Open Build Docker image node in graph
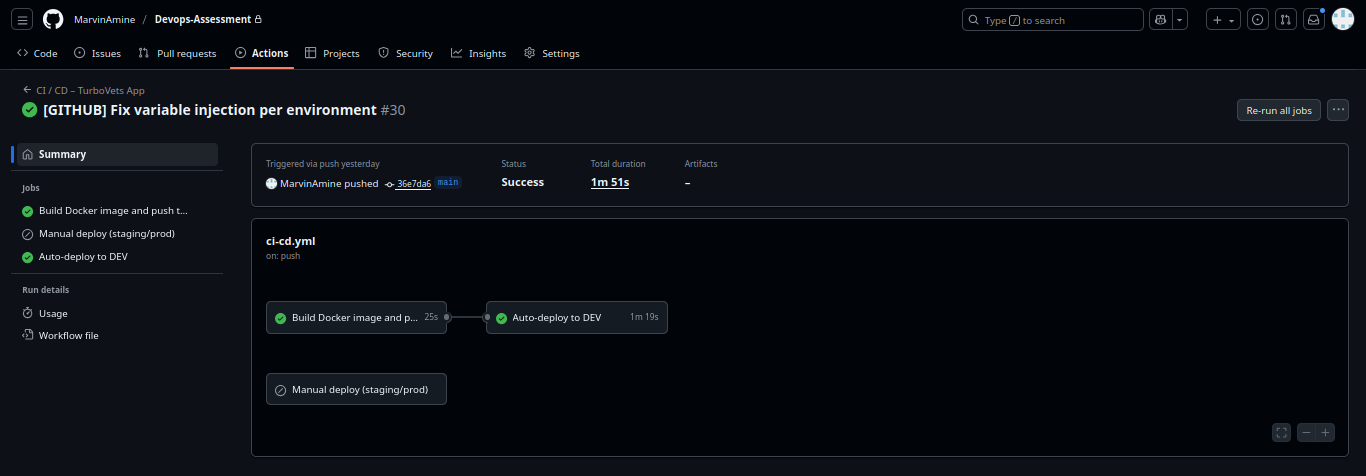Viewport: 1366px width, 476px height. pyautogui.click(x=356, y=317)
